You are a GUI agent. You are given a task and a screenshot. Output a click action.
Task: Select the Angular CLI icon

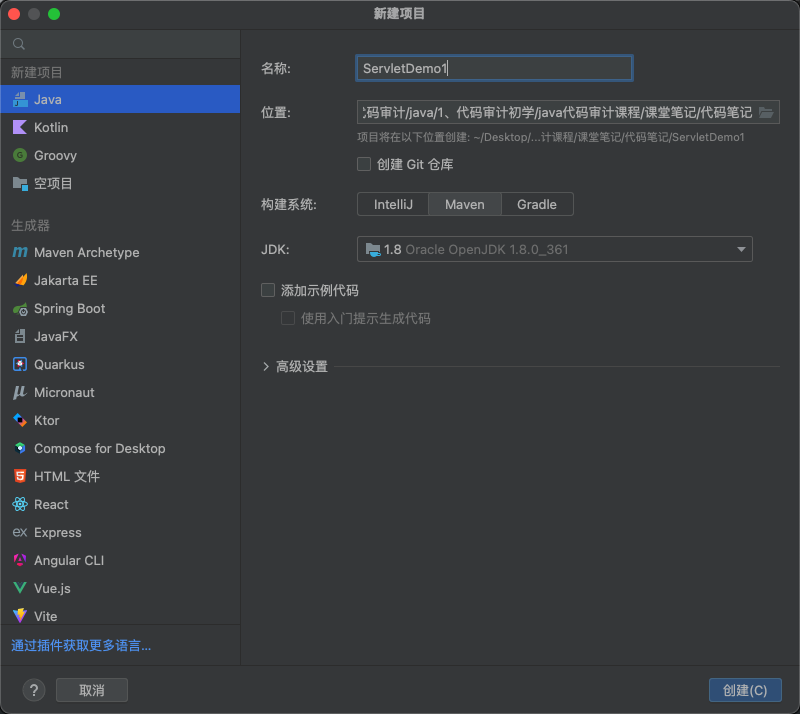[x=19, y=560]
